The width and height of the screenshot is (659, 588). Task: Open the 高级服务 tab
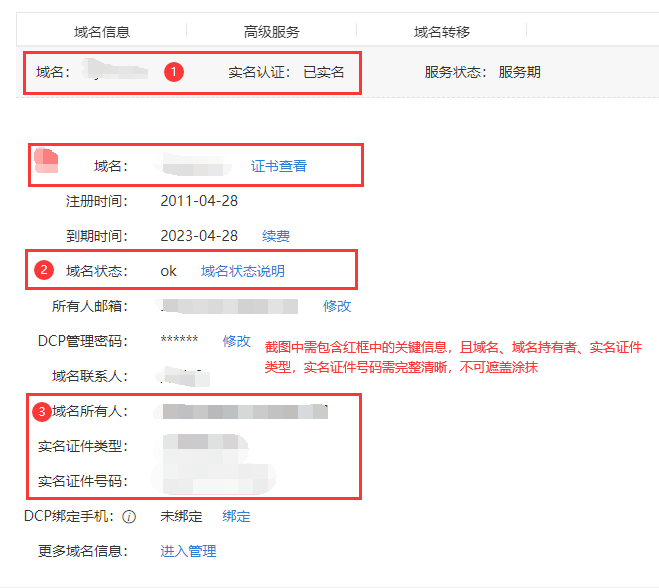(x=271, y=32)
